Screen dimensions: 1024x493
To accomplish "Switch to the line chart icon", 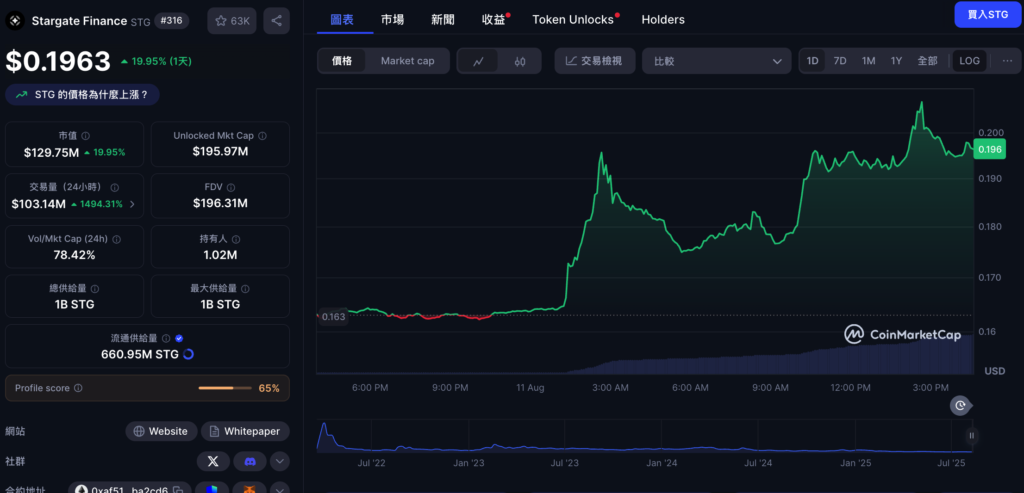I will point(478,61).
